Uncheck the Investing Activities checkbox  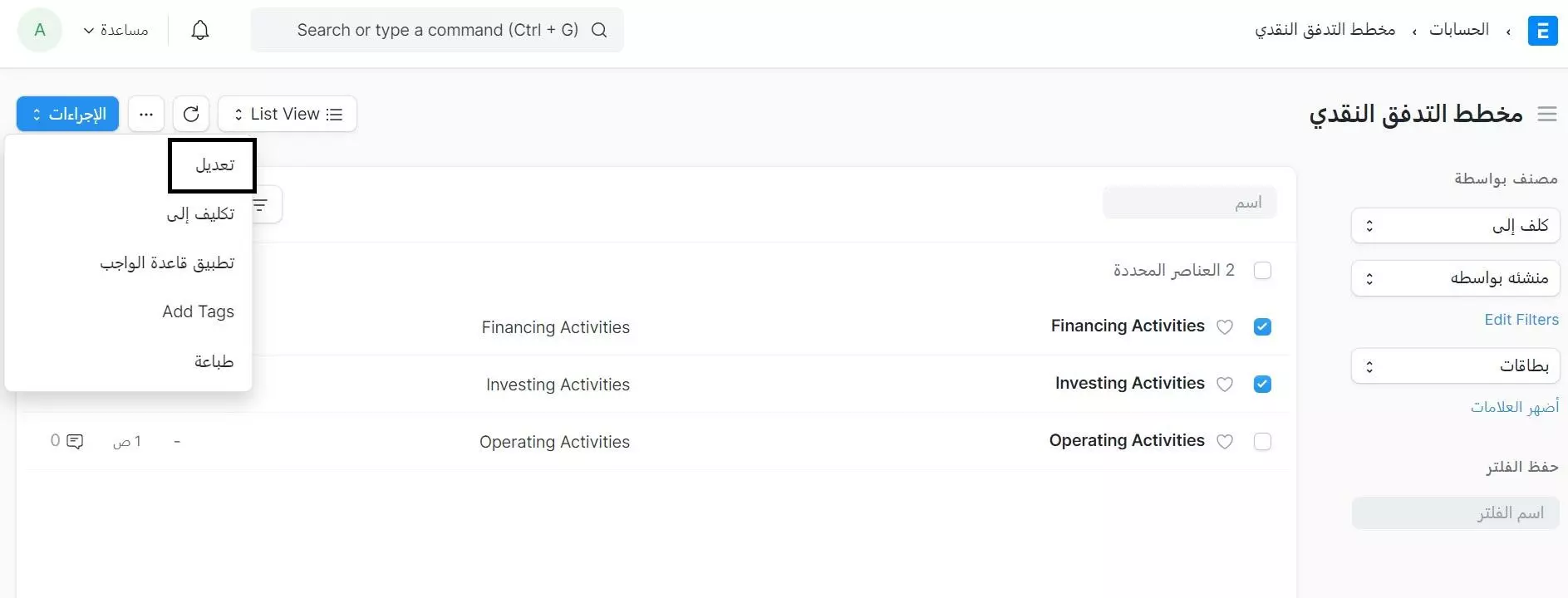click(x=1262, y=385)
